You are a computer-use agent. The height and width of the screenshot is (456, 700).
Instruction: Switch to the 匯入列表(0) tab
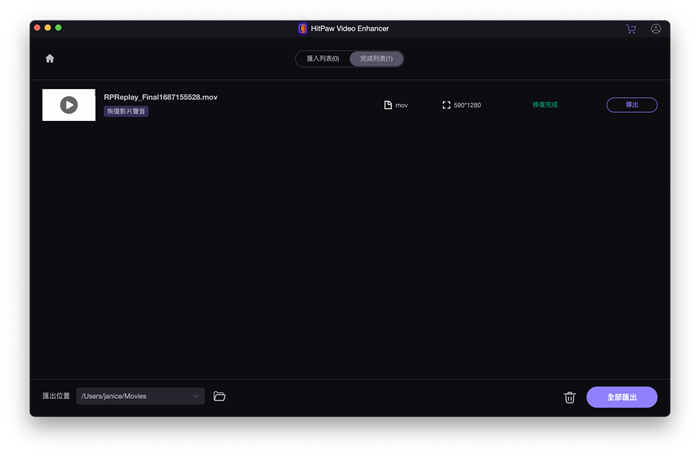[x=323, y=59]
